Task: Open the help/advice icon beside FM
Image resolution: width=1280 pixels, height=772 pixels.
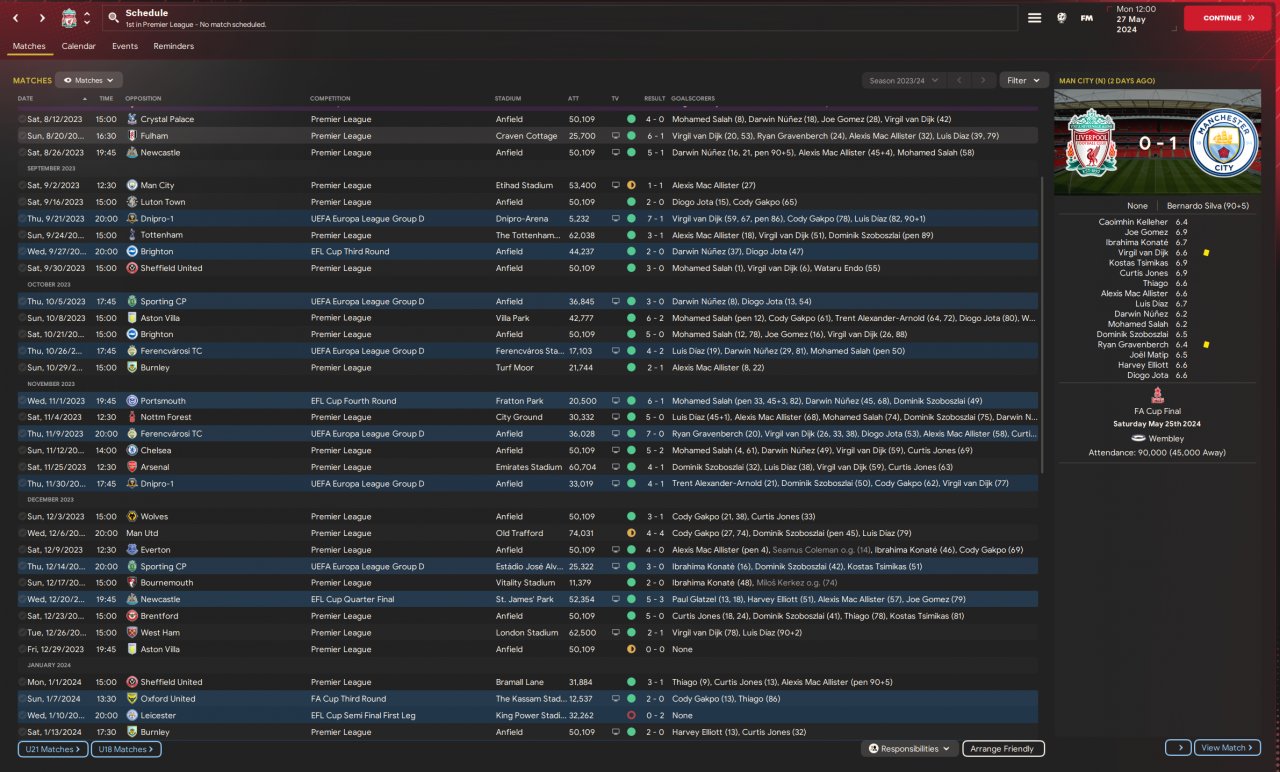Action: click(1061, 18)
